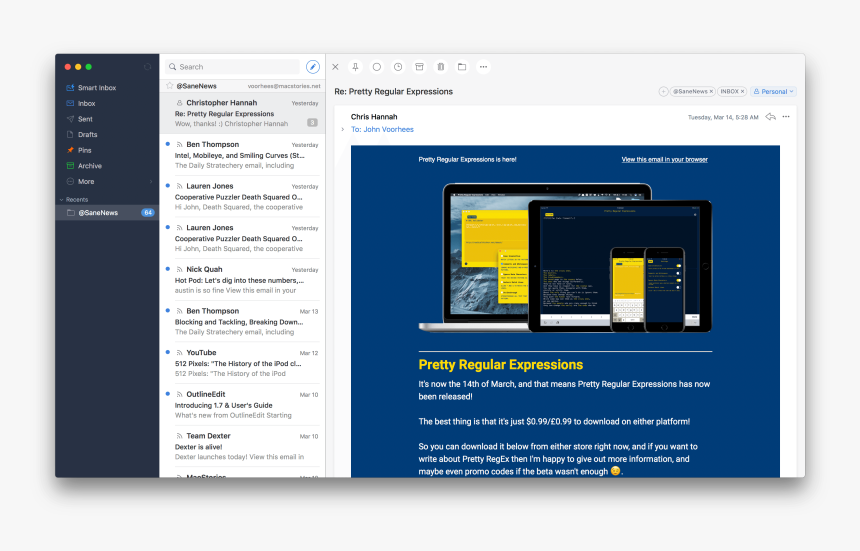The width and height of the screenshot is (860, 551).
Task: Remove the INBOX tag via its x
Action: click(743, 92)
